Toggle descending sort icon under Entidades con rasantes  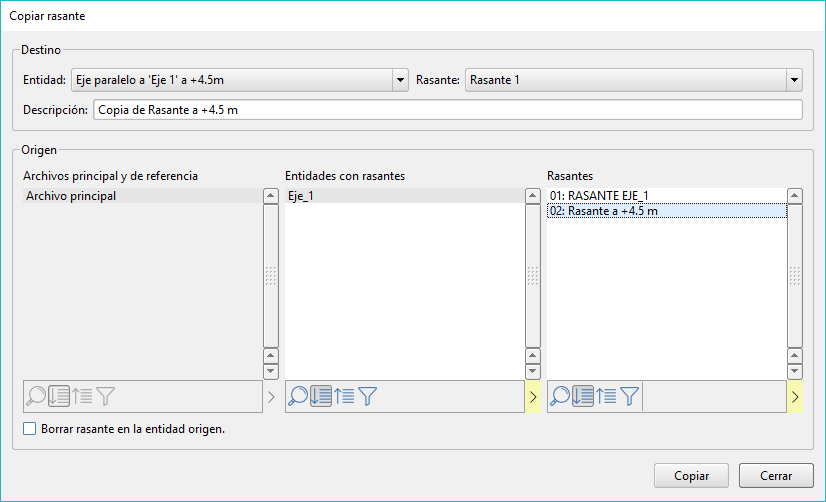(321, 396)
